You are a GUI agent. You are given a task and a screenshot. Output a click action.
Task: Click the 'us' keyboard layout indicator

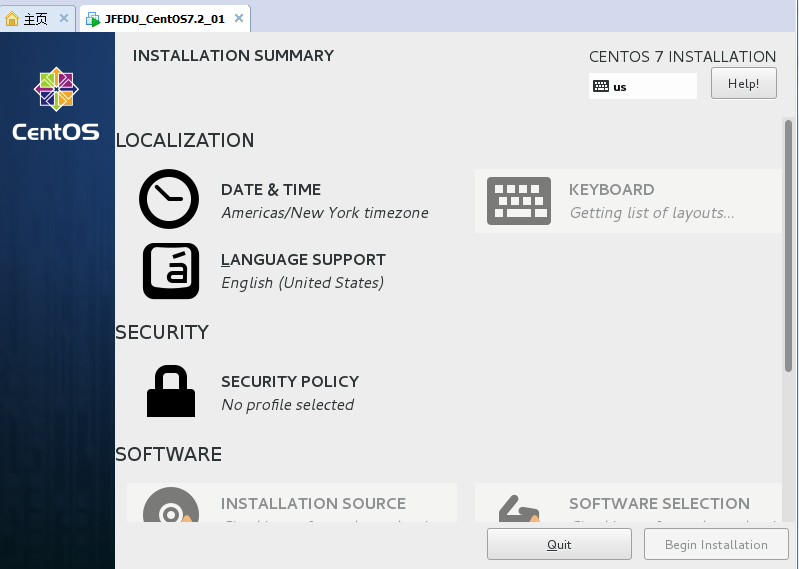click(x=643, y=86)
